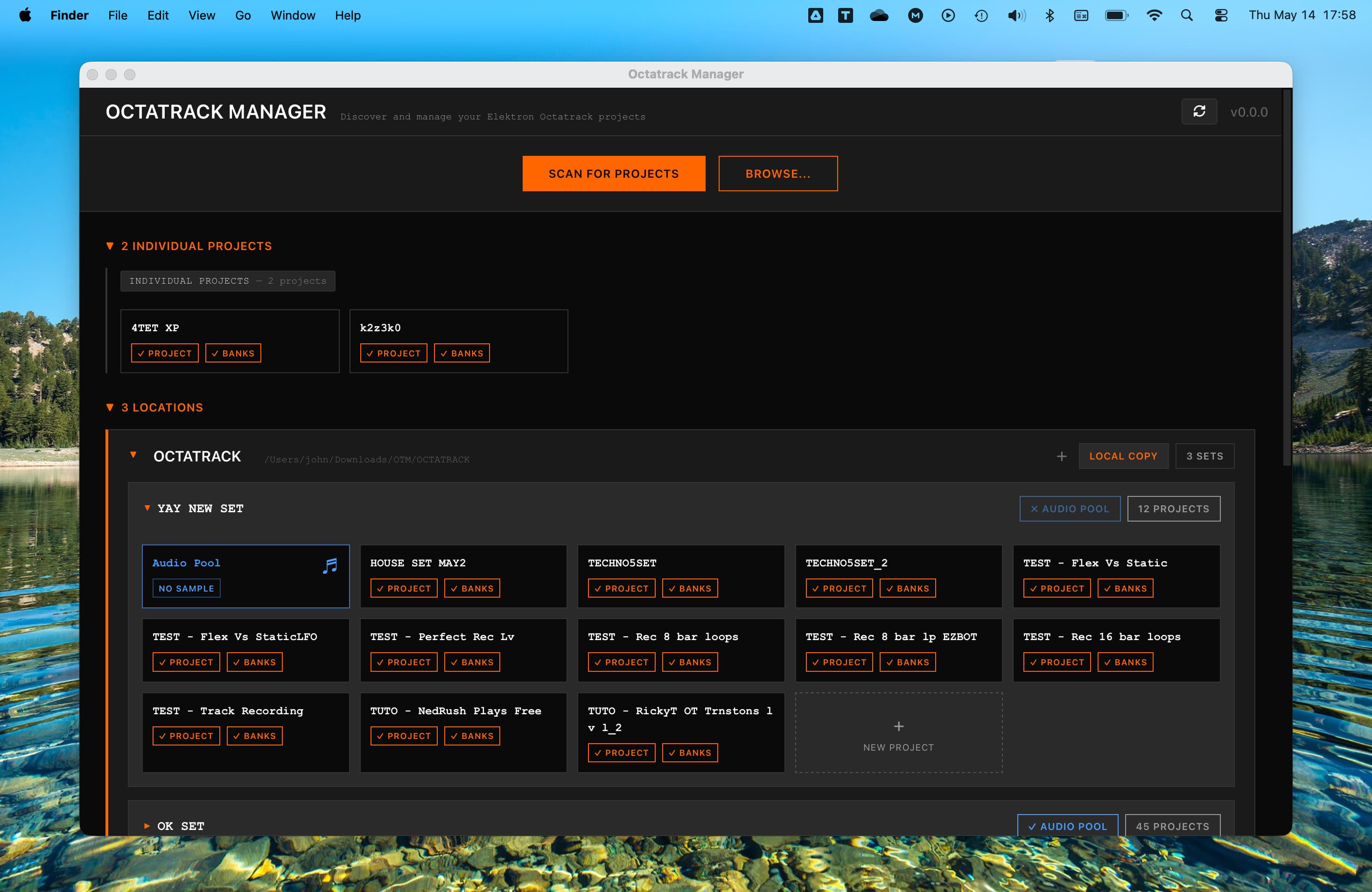Click the 3 SETS badge
Viewport: 1372px width, 892px height.
[x=1205, y=456]
